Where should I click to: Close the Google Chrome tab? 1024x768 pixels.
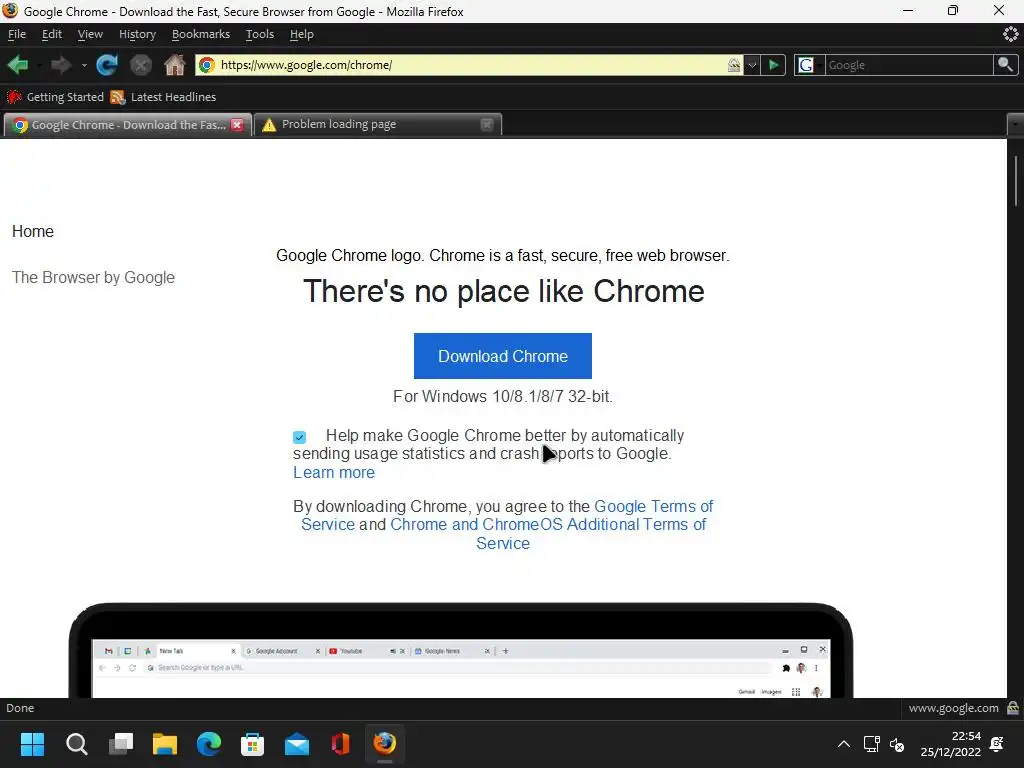[237, 125]
